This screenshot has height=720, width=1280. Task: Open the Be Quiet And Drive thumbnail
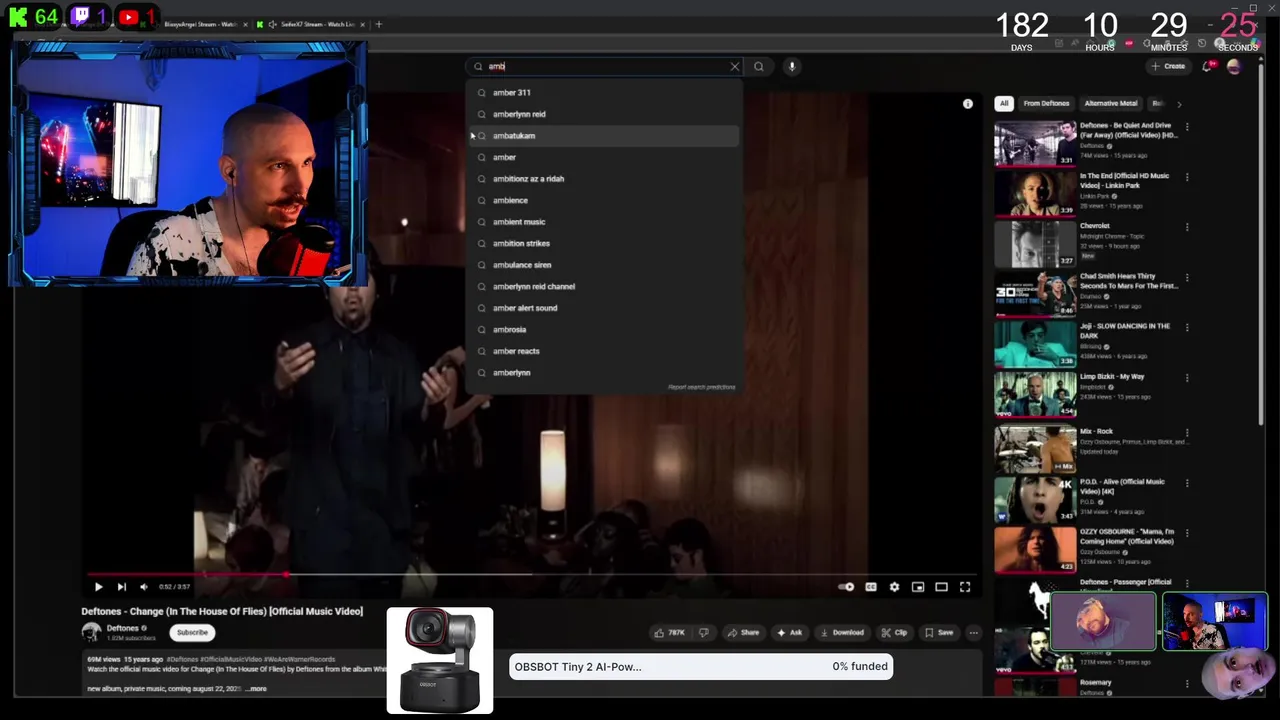[1035, 144]
